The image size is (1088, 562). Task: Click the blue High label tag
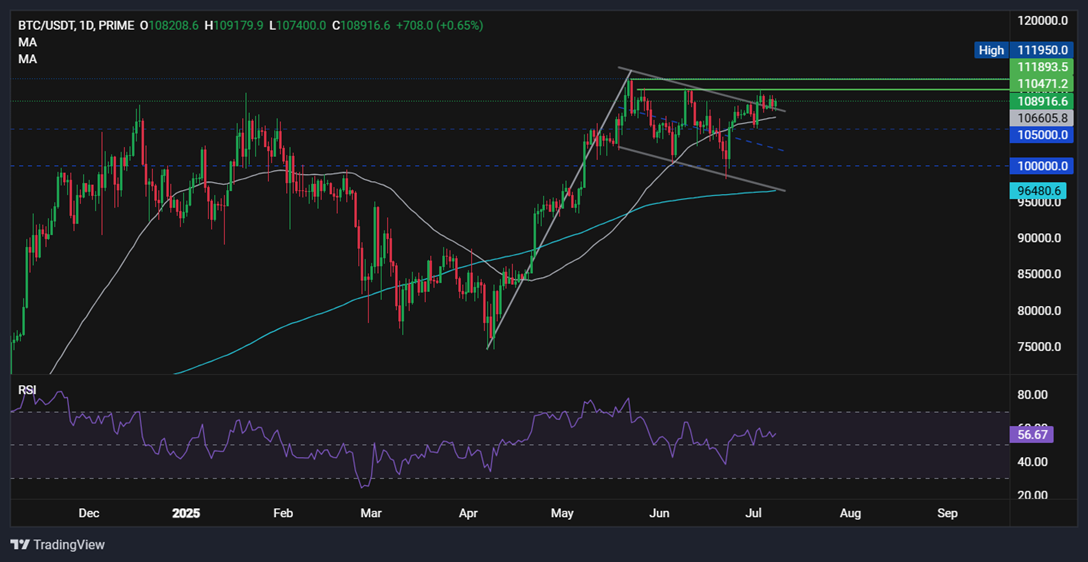(990, 50)
